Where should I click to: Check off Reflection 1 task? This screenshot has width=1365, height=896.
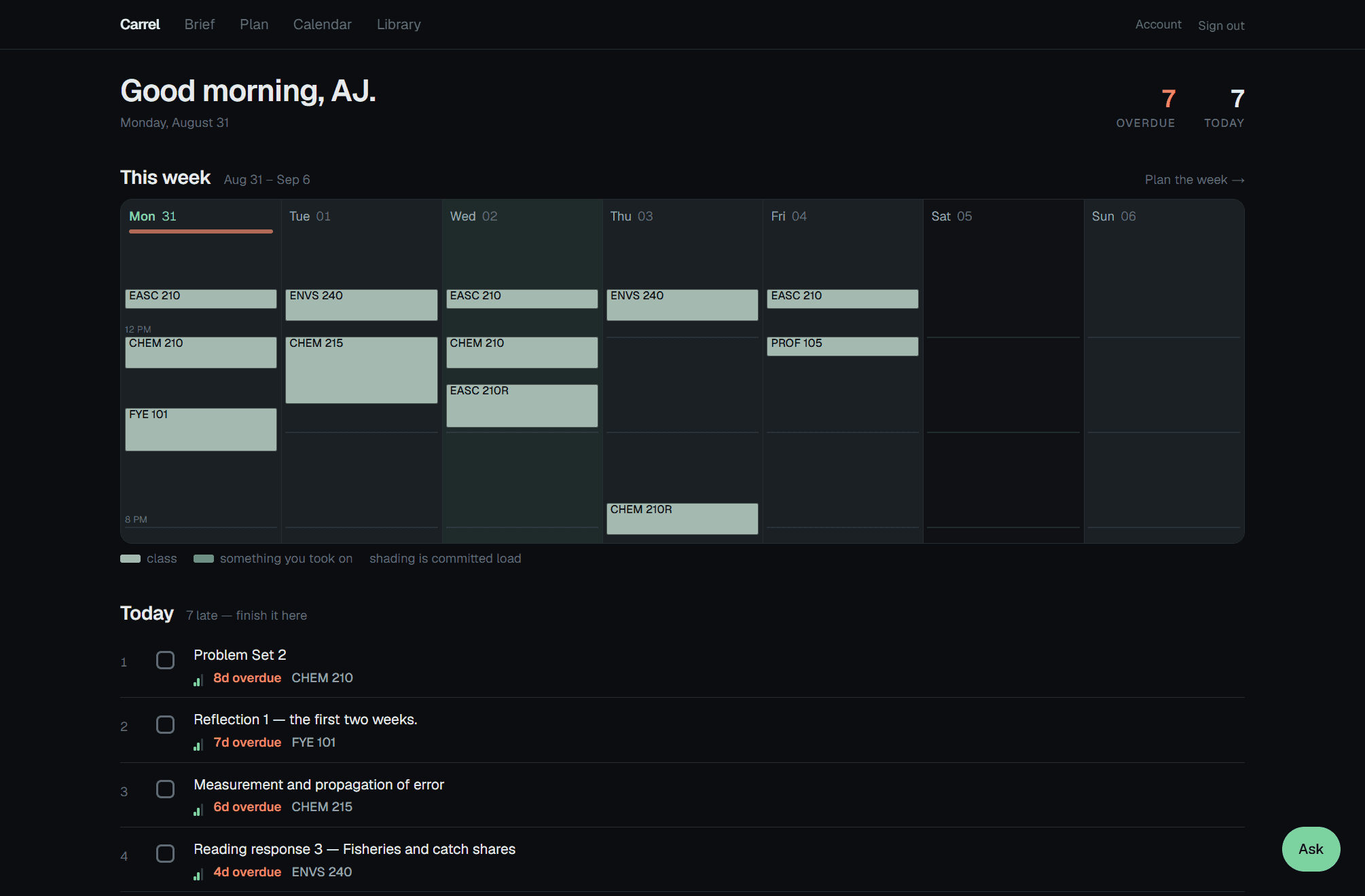tap(165, 724)
